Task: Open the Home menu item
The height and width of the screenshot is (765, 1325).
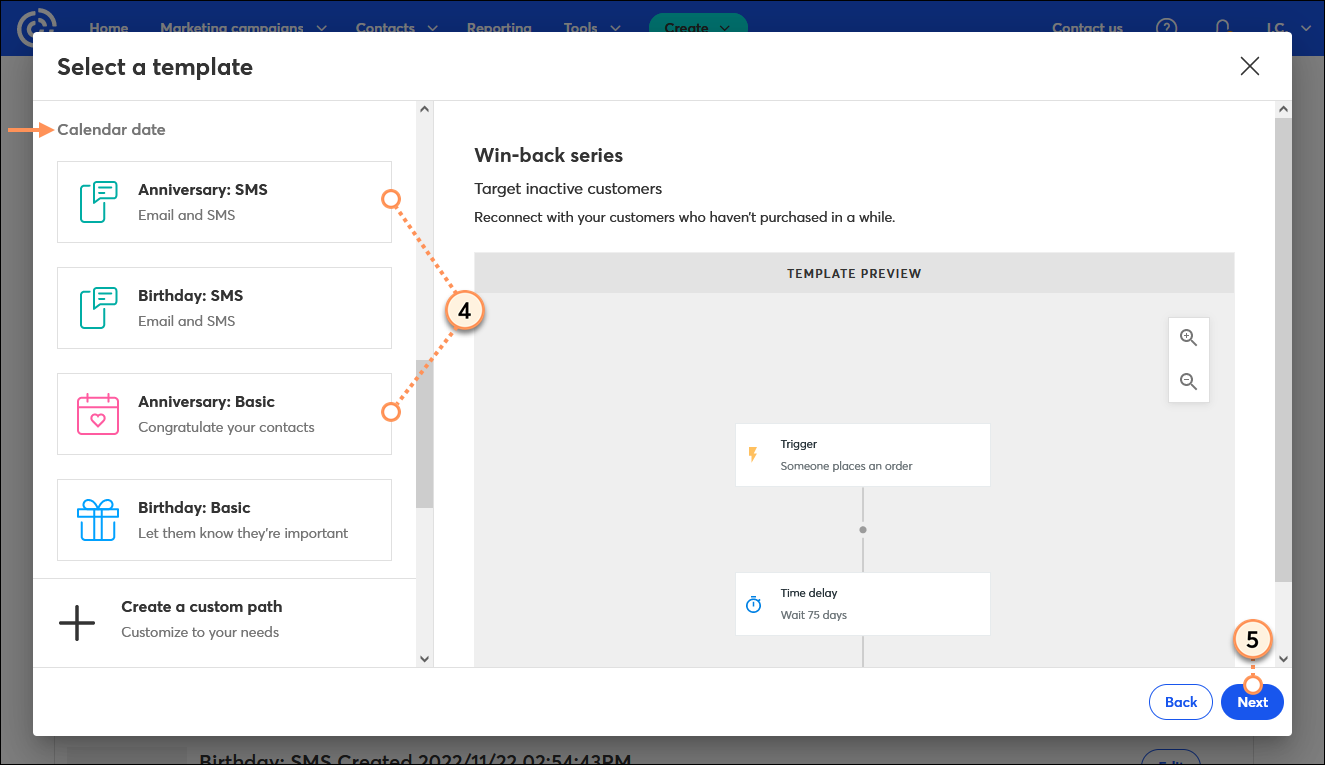Action: [108, 28]
